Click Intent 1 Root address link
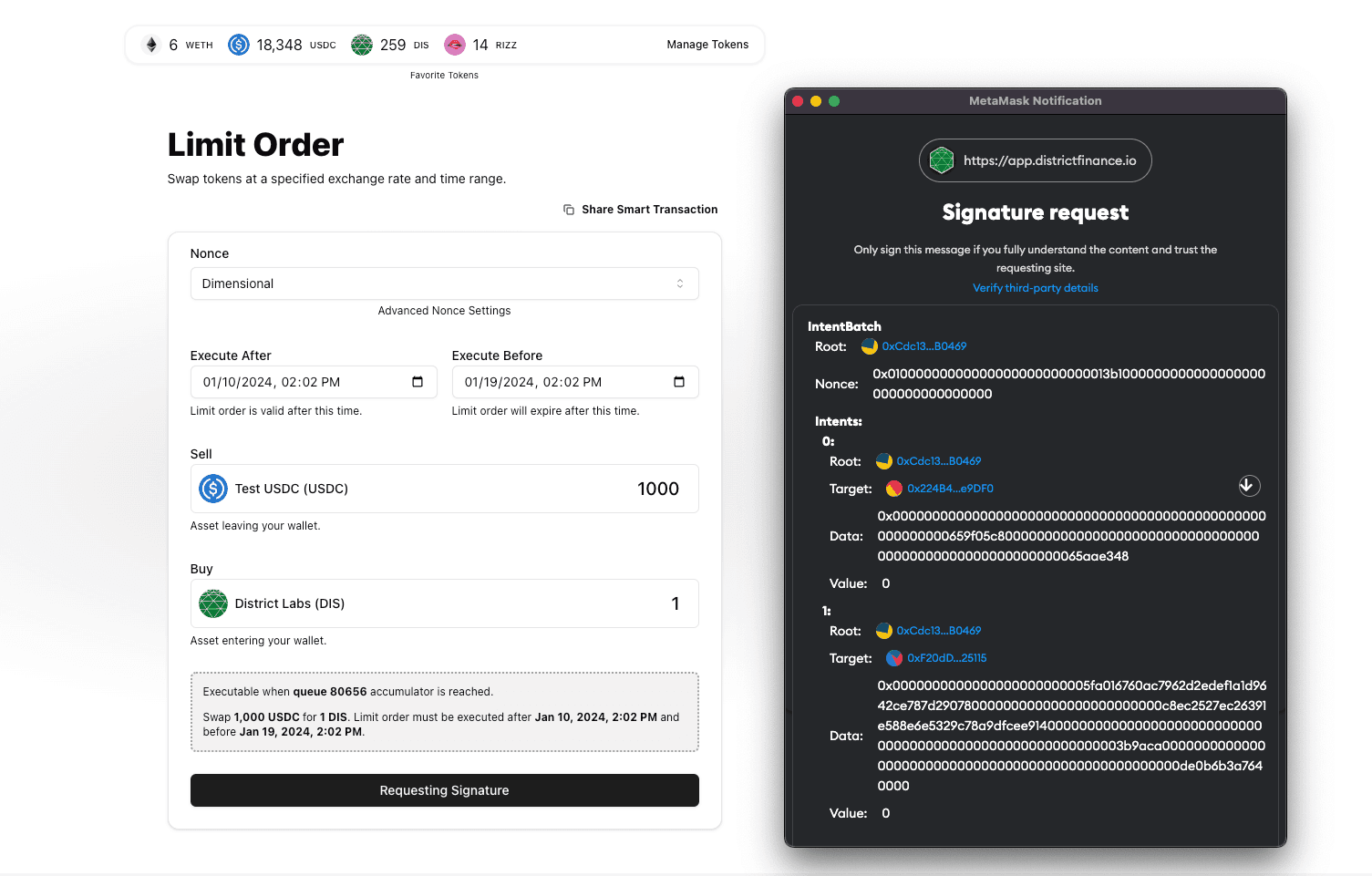Viewport: 1372px width, 876px height. point(939,631)
